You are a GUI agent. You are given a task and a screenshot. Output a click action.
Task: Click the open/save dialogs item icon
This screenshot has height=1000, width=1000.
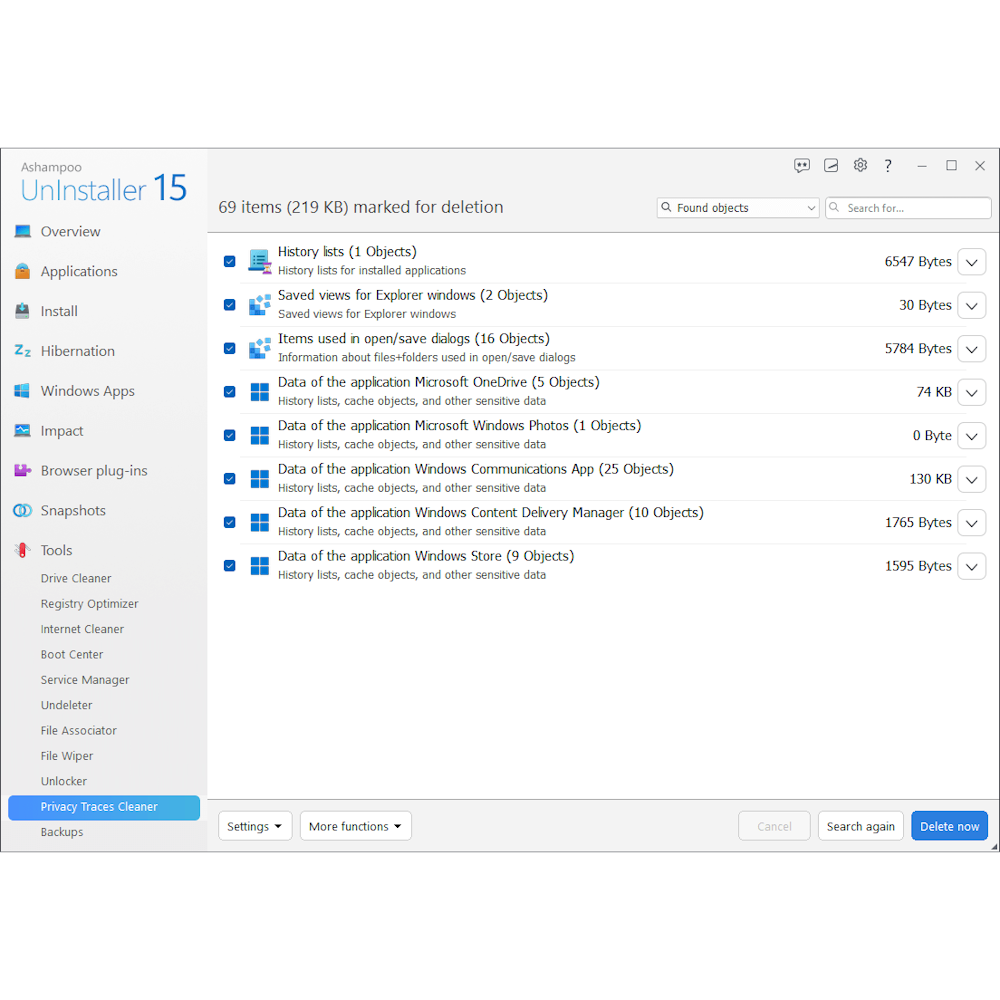[260, 348]
